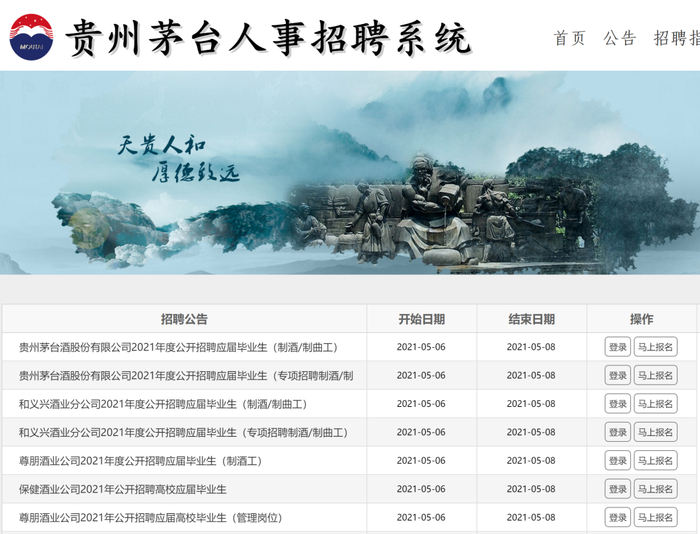The image size is (700, 534).
Task: Click the 招聘公告 column header
Action: (x=184, y=319)
